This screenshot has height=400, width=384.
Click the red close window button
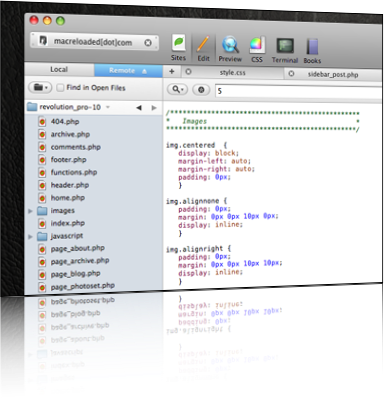pos(34,20)
